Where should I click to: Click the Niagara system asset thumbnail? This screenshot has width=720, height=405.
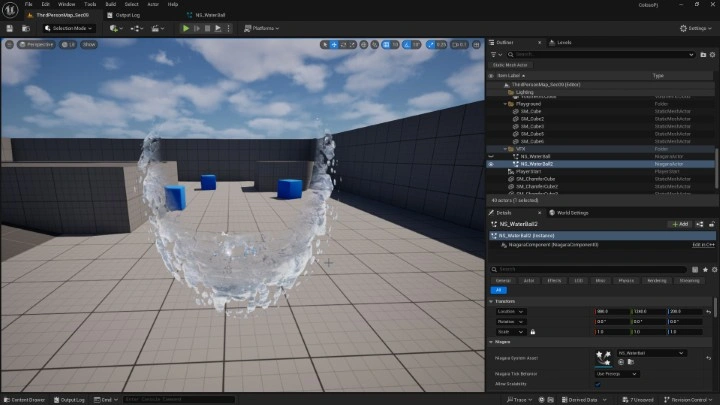pos(603,356)
